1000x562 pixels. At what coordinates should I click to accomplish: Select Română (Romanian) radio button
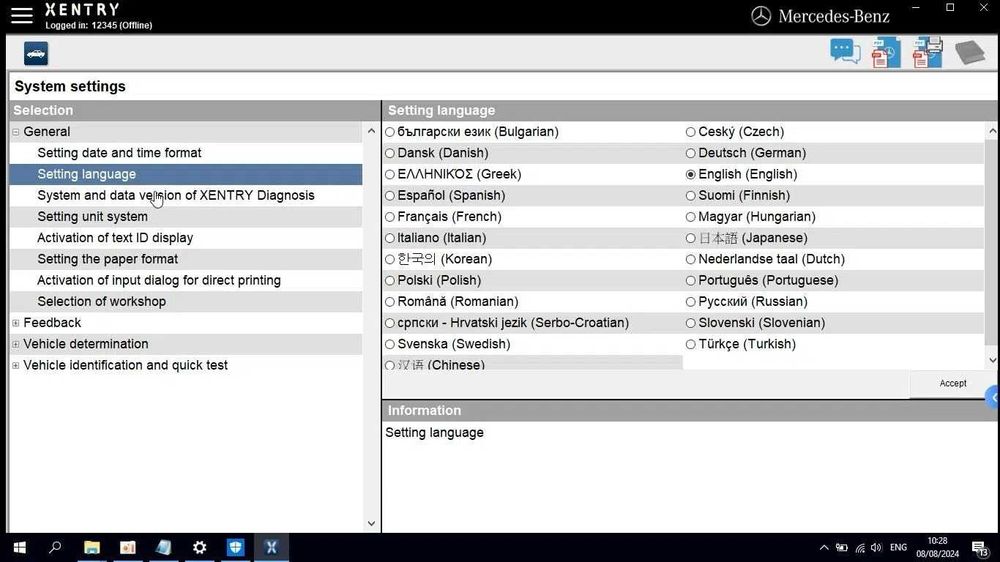[390, 302]
